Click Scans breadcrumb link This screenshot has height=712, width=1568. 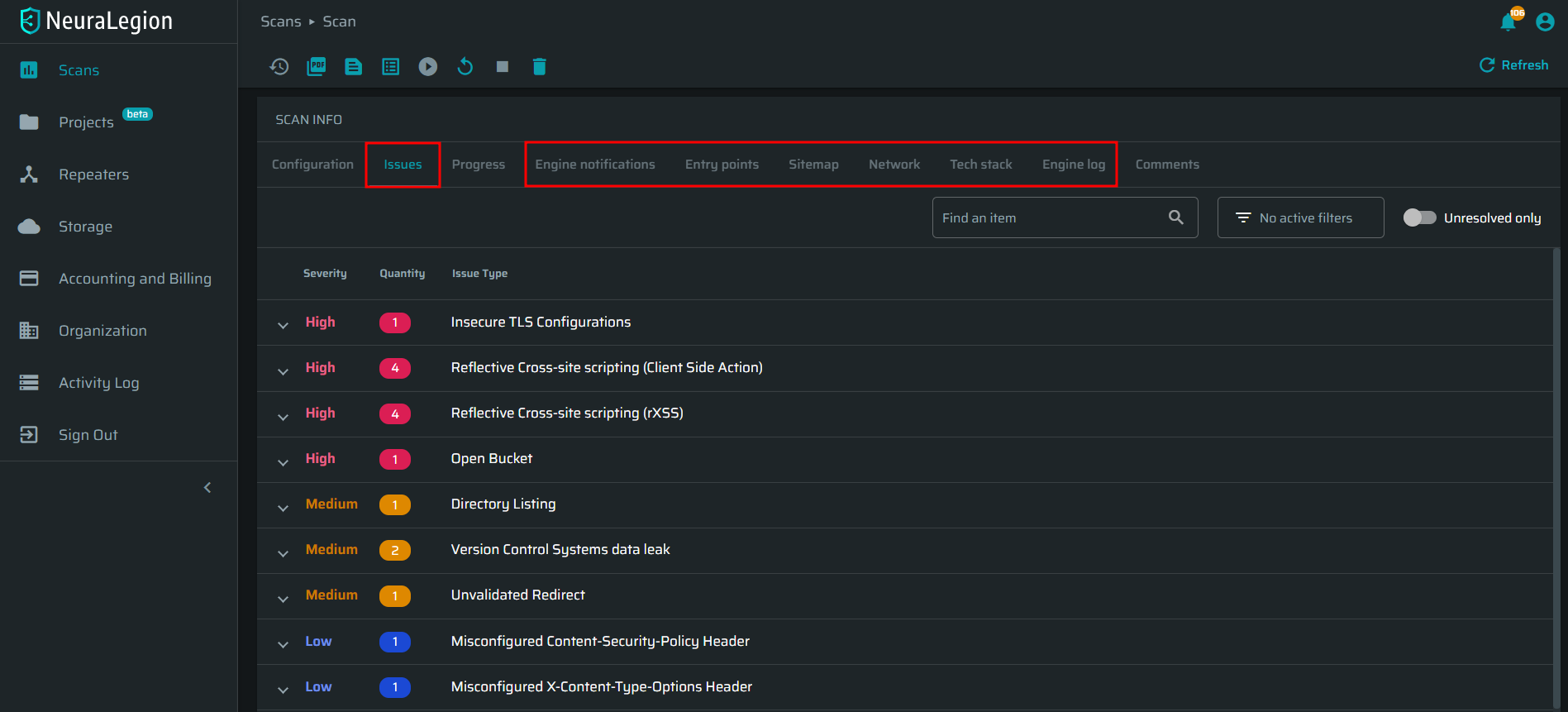click(x=281, y=22)
